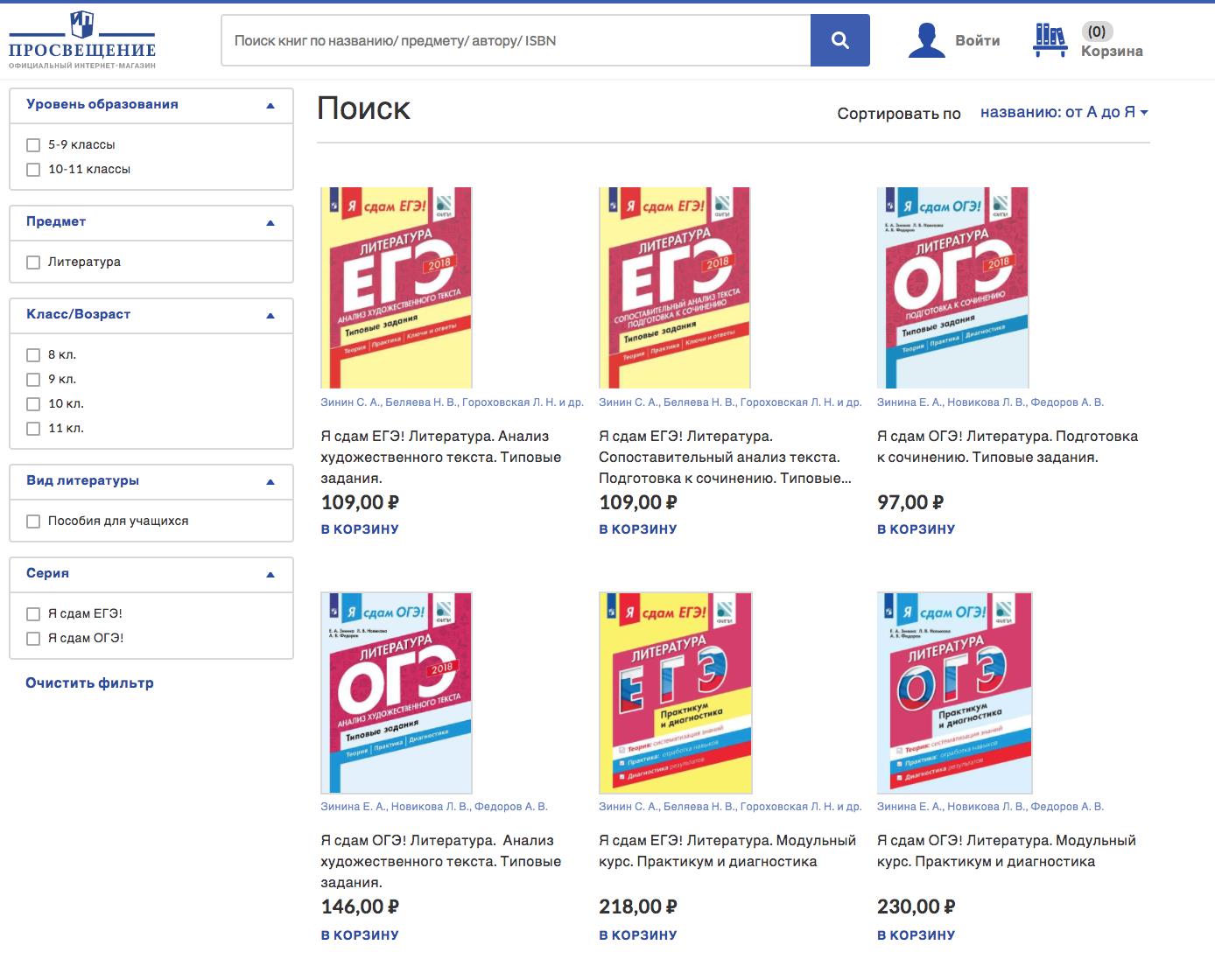Focus the book search input field
Image resolution: width=1215 pixels, height=980 pixels.
click(516, 40)
